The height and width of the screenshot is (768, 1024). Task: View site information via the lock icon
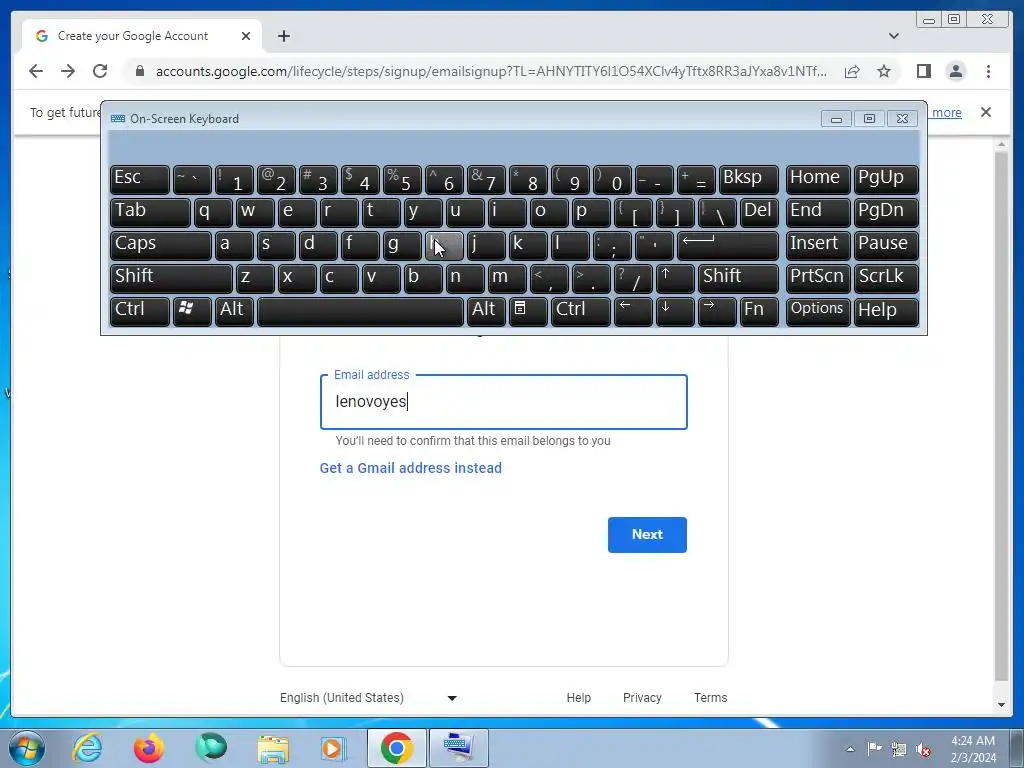pos(139,71)
